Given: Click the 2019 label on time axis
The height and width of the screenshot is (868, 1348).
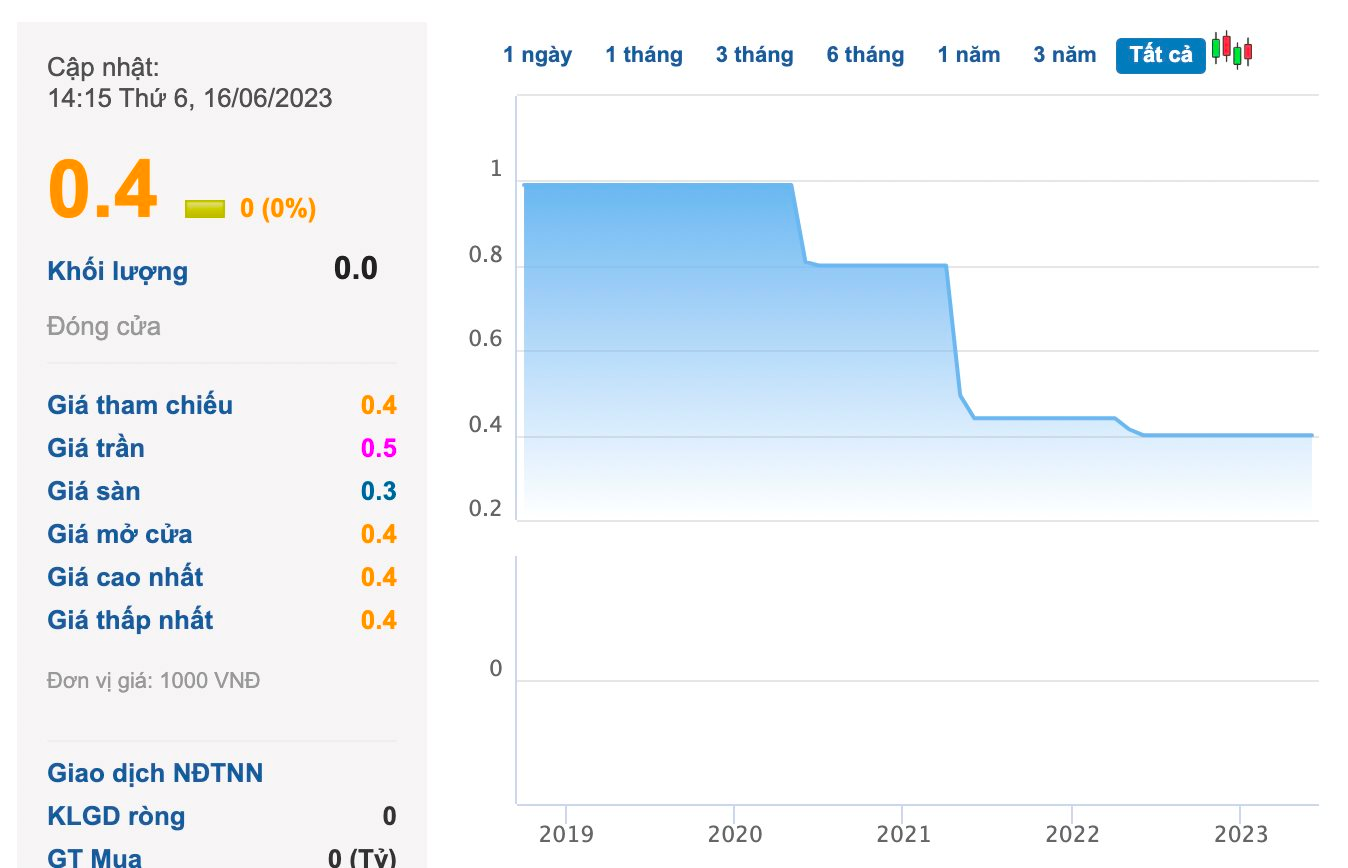Looking at the screenshot, I should coord(566,834).
